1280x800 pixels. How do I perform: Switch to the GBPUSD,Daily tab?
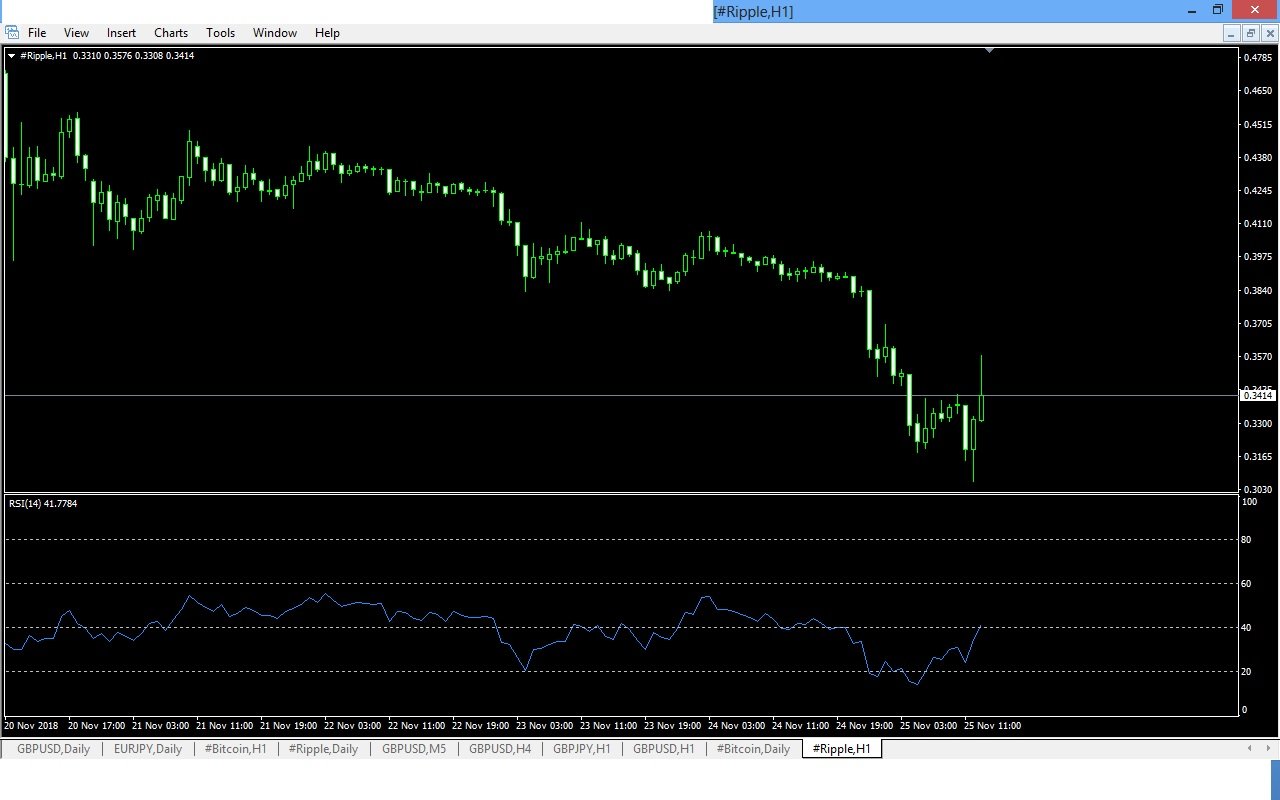53,748
